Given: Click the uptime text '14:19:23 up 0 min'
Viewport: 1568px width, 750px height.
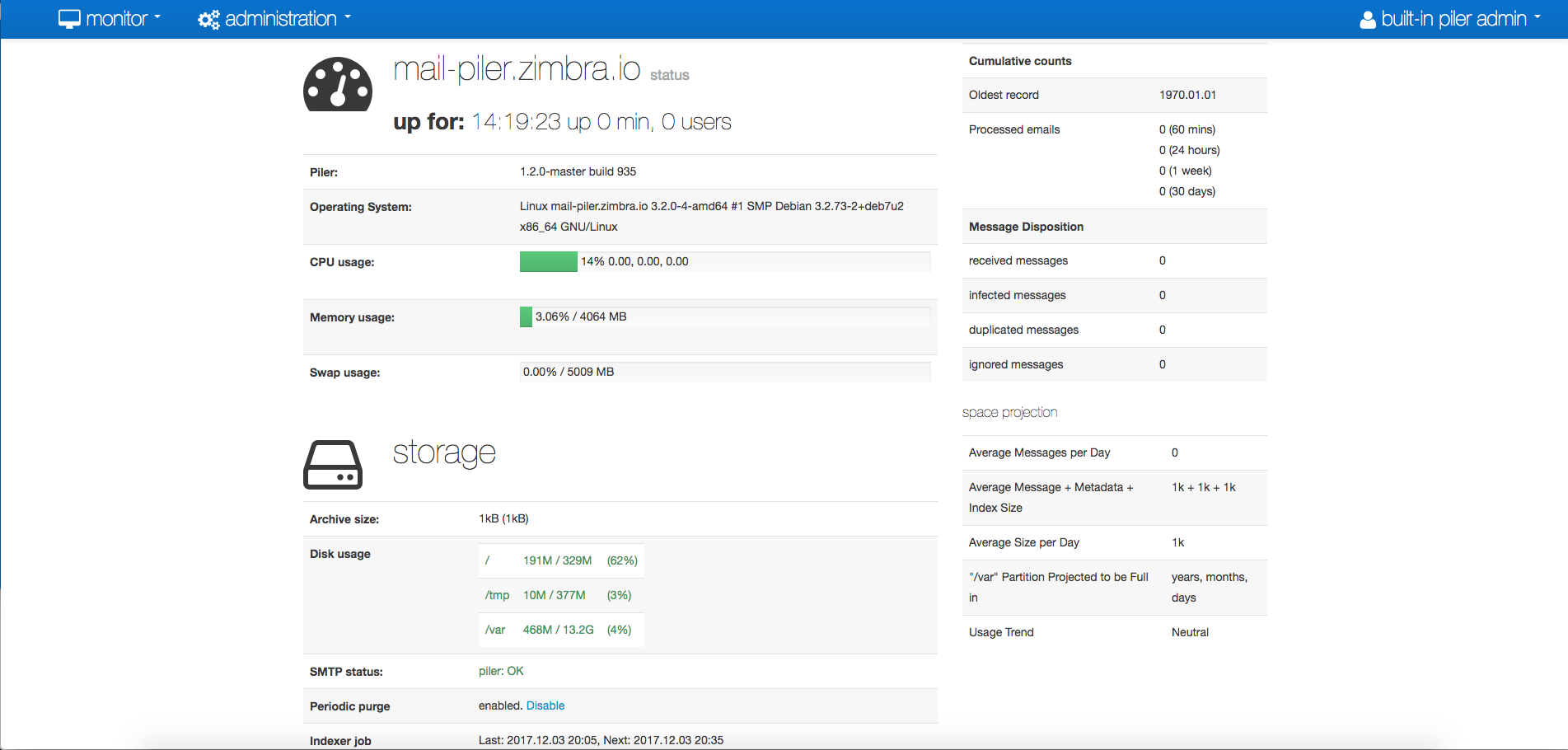Looking at the screenshot, I should point(562,122).
